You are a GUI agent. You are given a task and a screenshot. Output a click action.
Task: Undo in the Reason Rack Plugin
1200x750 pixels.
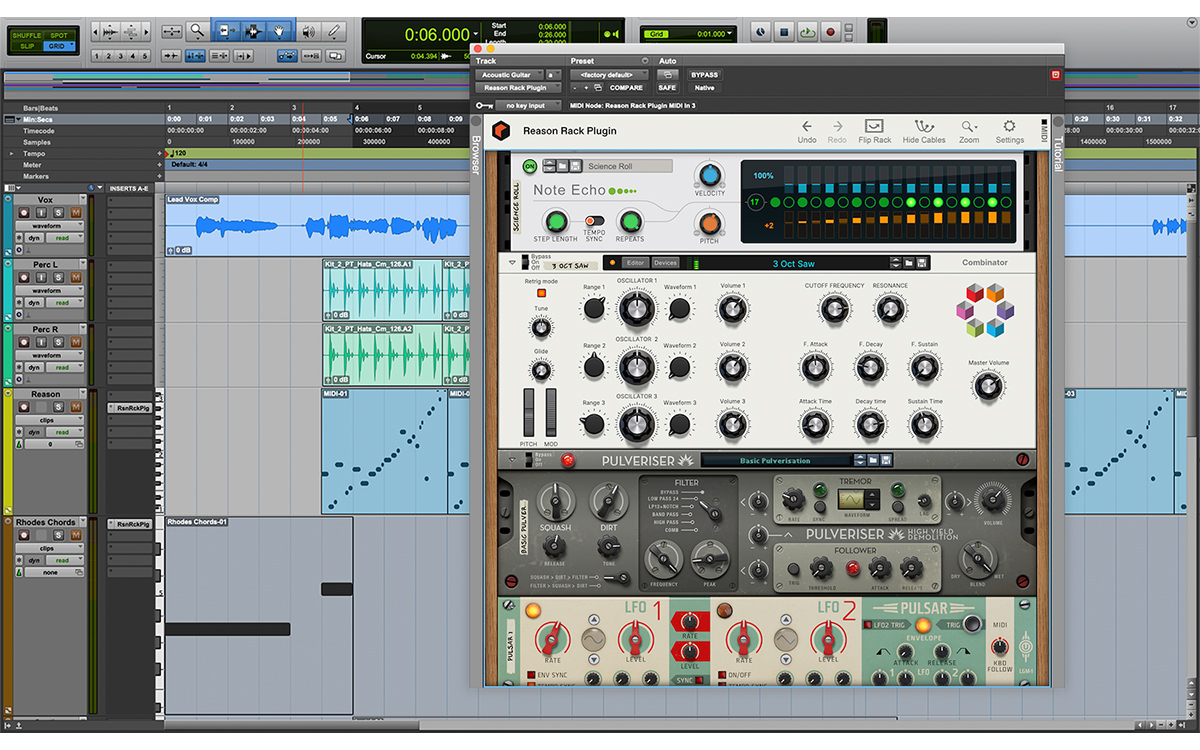click(807, 131)
